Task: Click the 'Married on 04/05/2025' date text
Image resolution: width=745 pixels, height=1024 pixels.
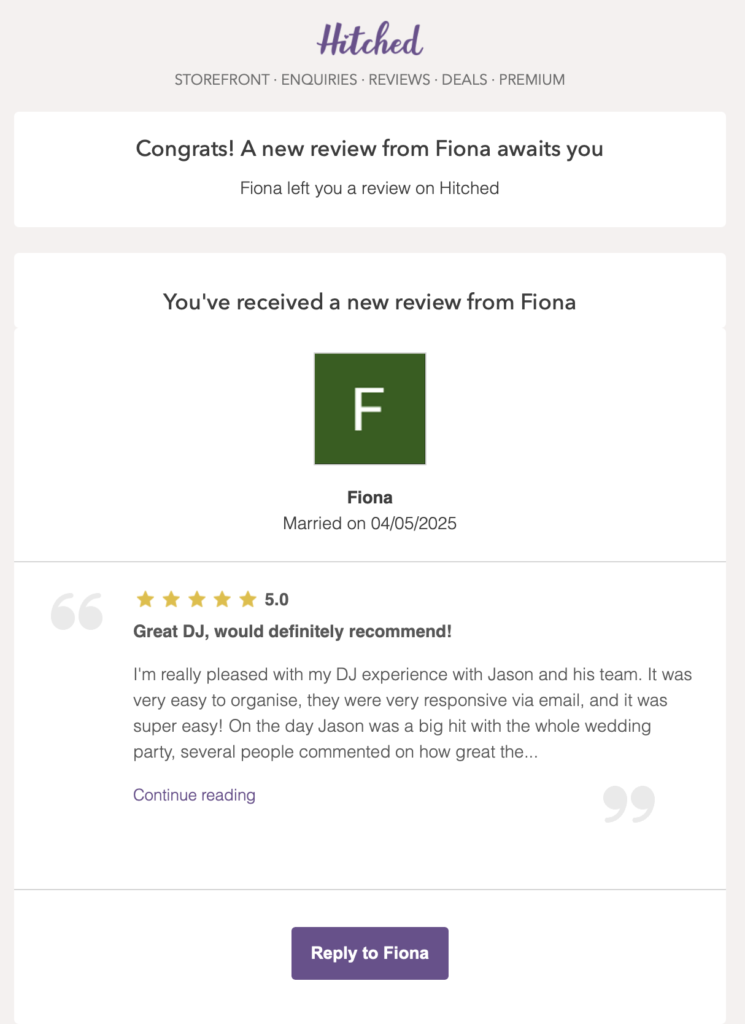Action: tap(370, 523)
